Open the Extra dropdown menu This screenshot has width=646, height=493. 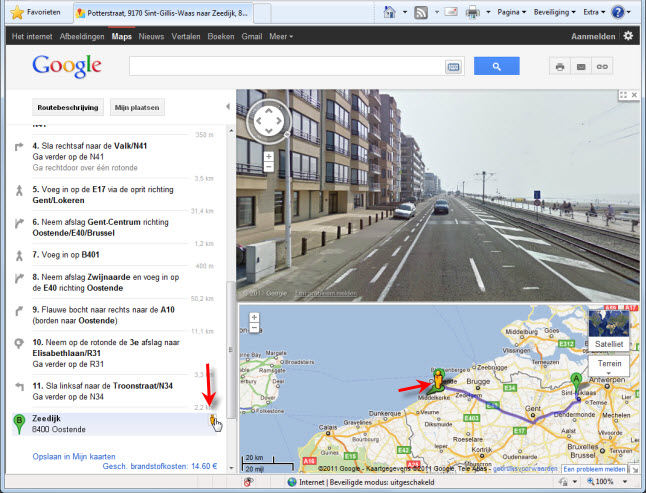click(x=594, y=12)
